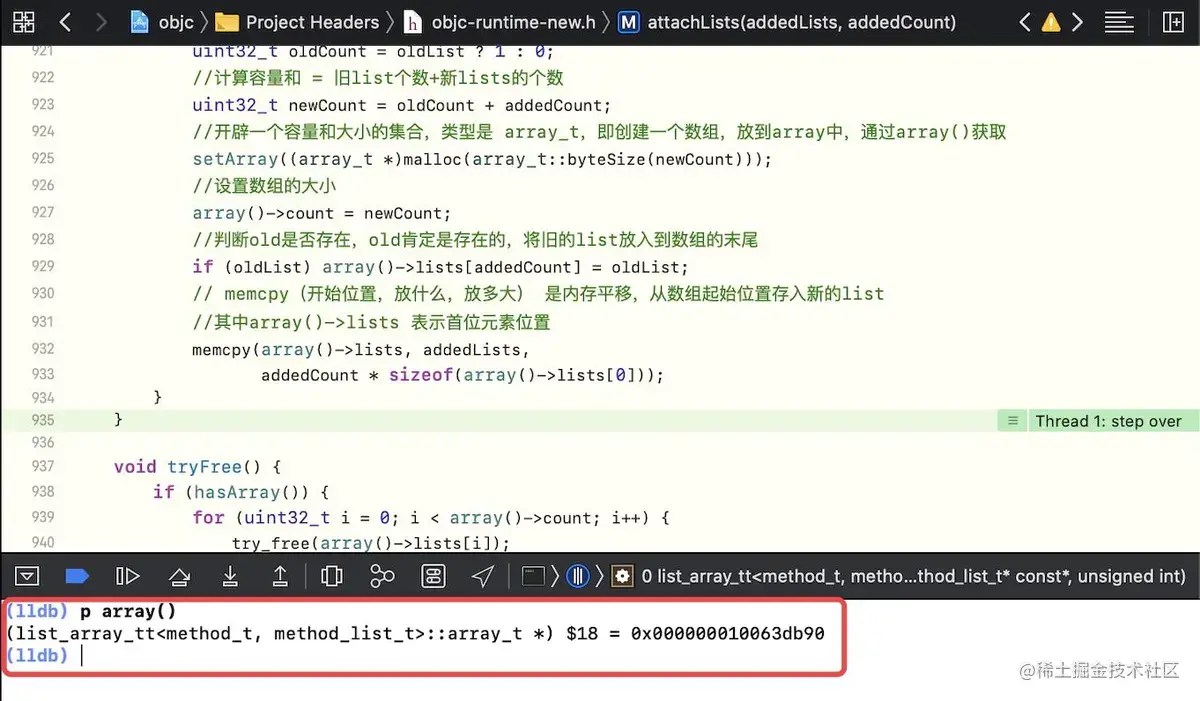Click 'memcpy(array()->lists, addedLists,' line
The image size is (1200, 701).
click(x=361, y=349)
